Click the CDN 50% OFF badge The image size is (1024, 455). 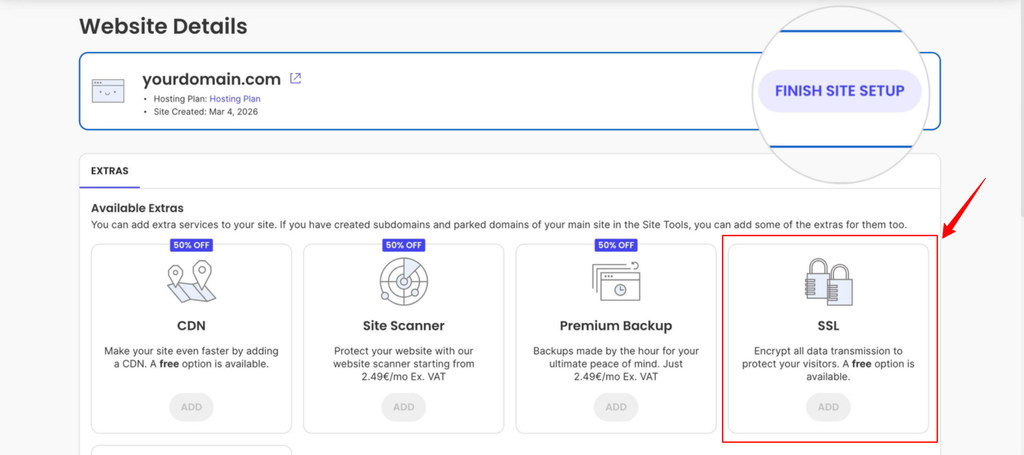[191, 245]
